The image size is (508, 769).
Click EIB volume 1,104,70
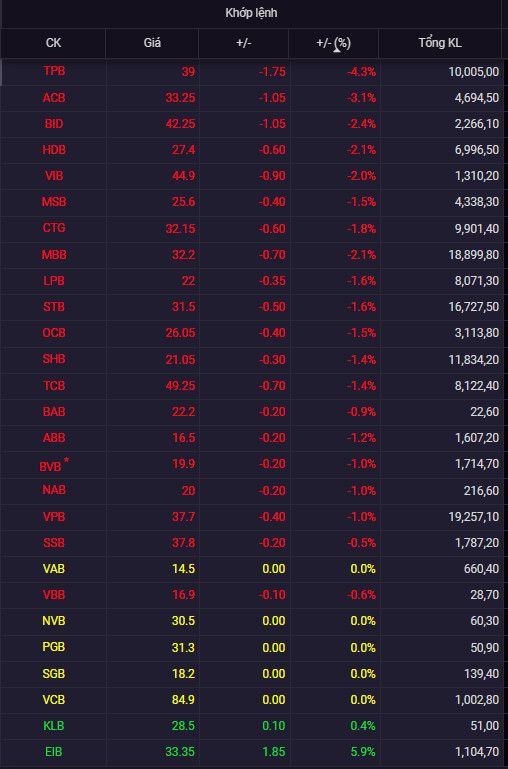pos(477,752)
